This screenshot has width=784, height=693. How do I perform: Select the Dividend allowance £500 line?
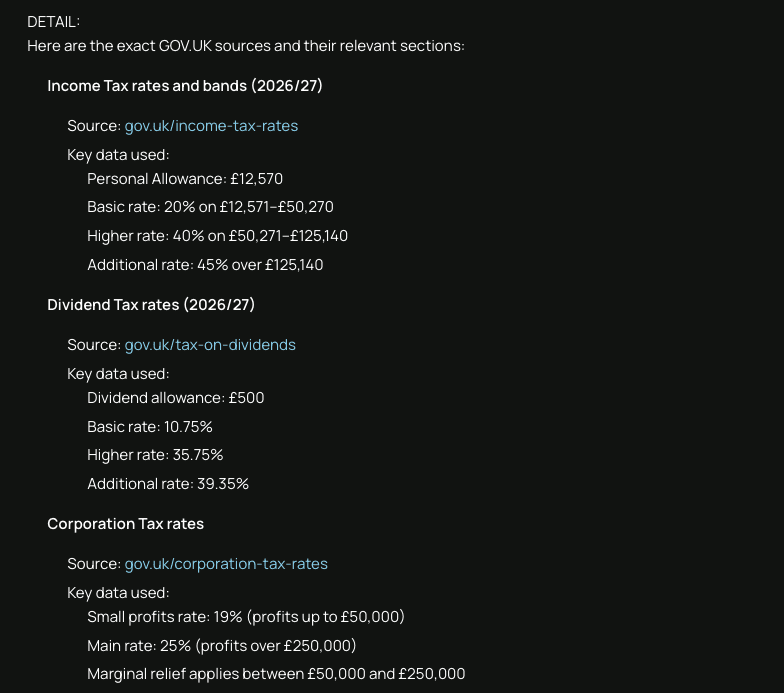pos(176,398)
